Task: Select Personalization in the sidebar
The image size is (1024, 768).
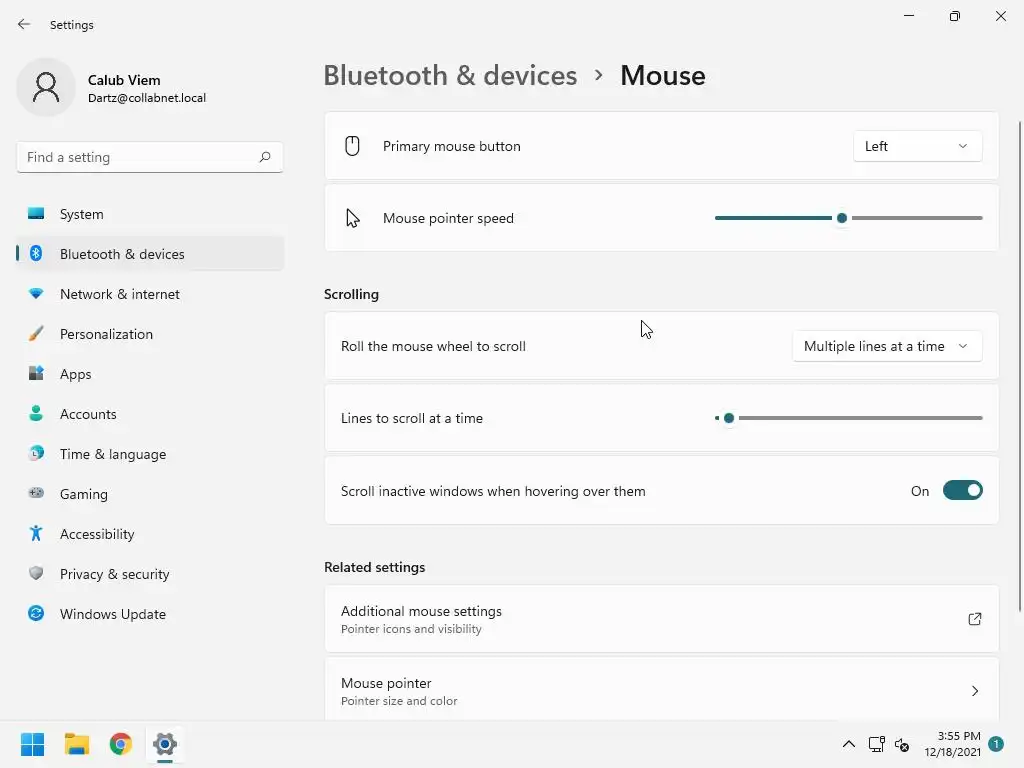Action: click(x=106, y=334)
